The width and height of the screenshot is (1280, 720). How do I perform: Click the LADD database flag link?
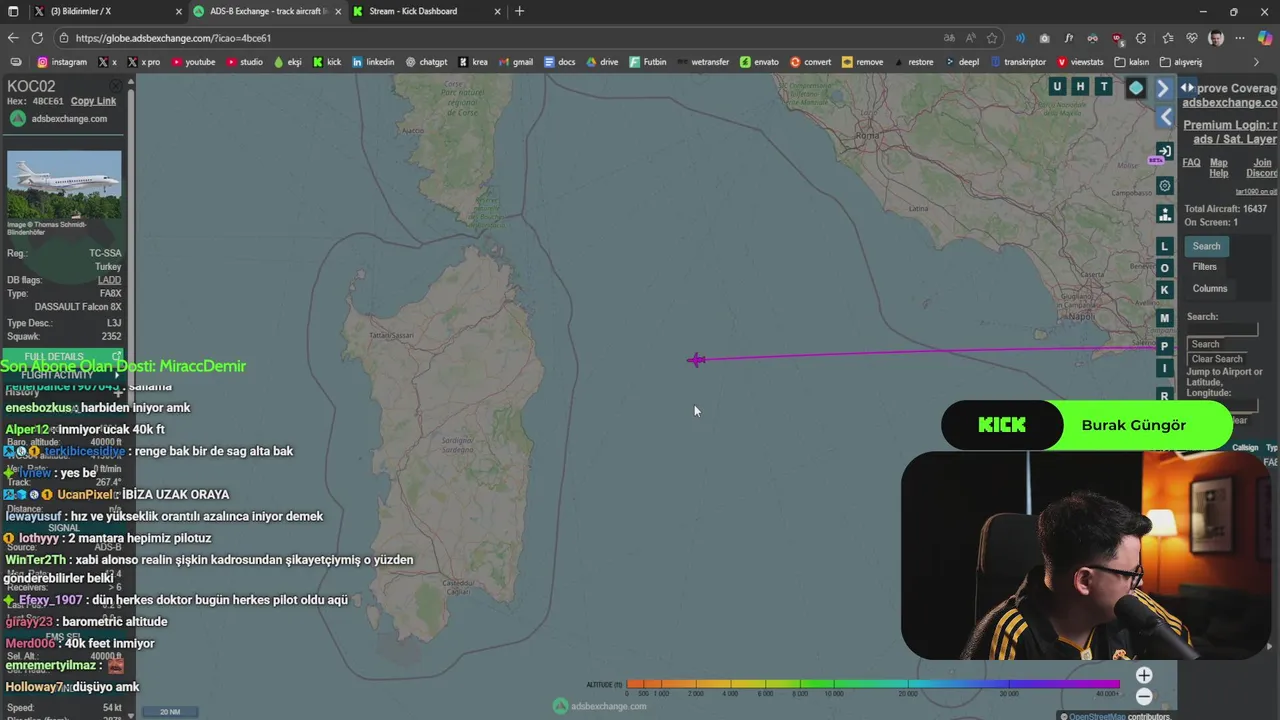click(x=109, y=280)
